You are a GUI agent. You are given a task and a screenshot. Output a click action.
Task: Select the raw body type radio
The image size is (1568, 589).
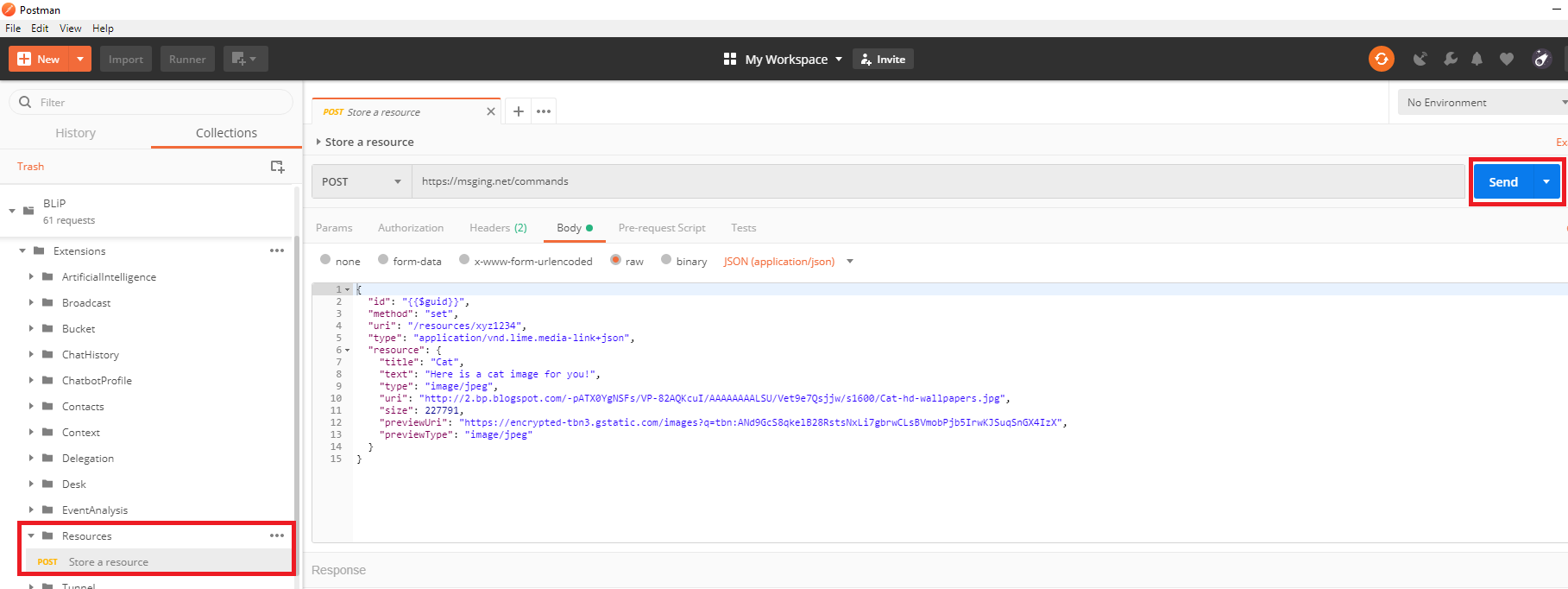[615, 259]
